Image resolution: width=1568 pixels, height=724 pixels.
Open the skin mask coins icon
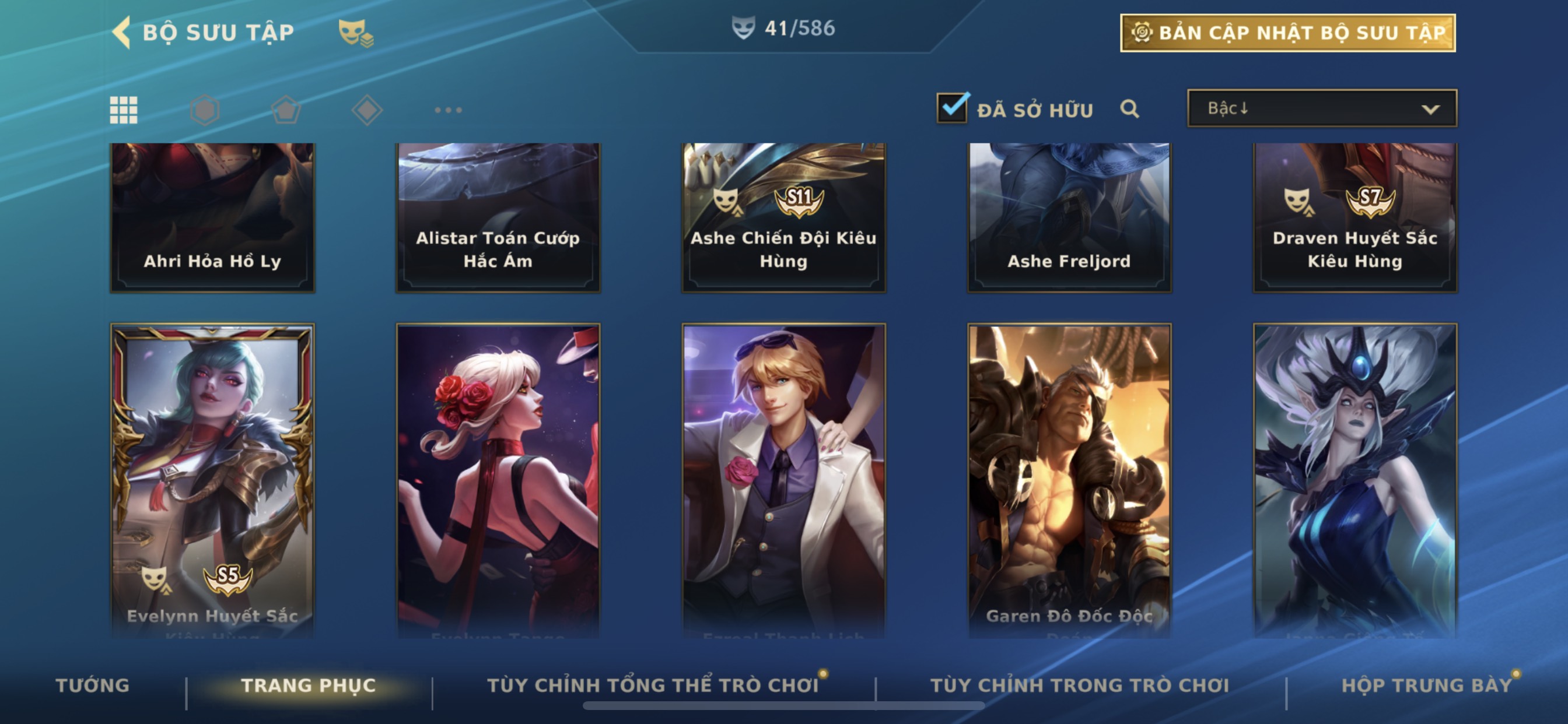tap(356, 32)
